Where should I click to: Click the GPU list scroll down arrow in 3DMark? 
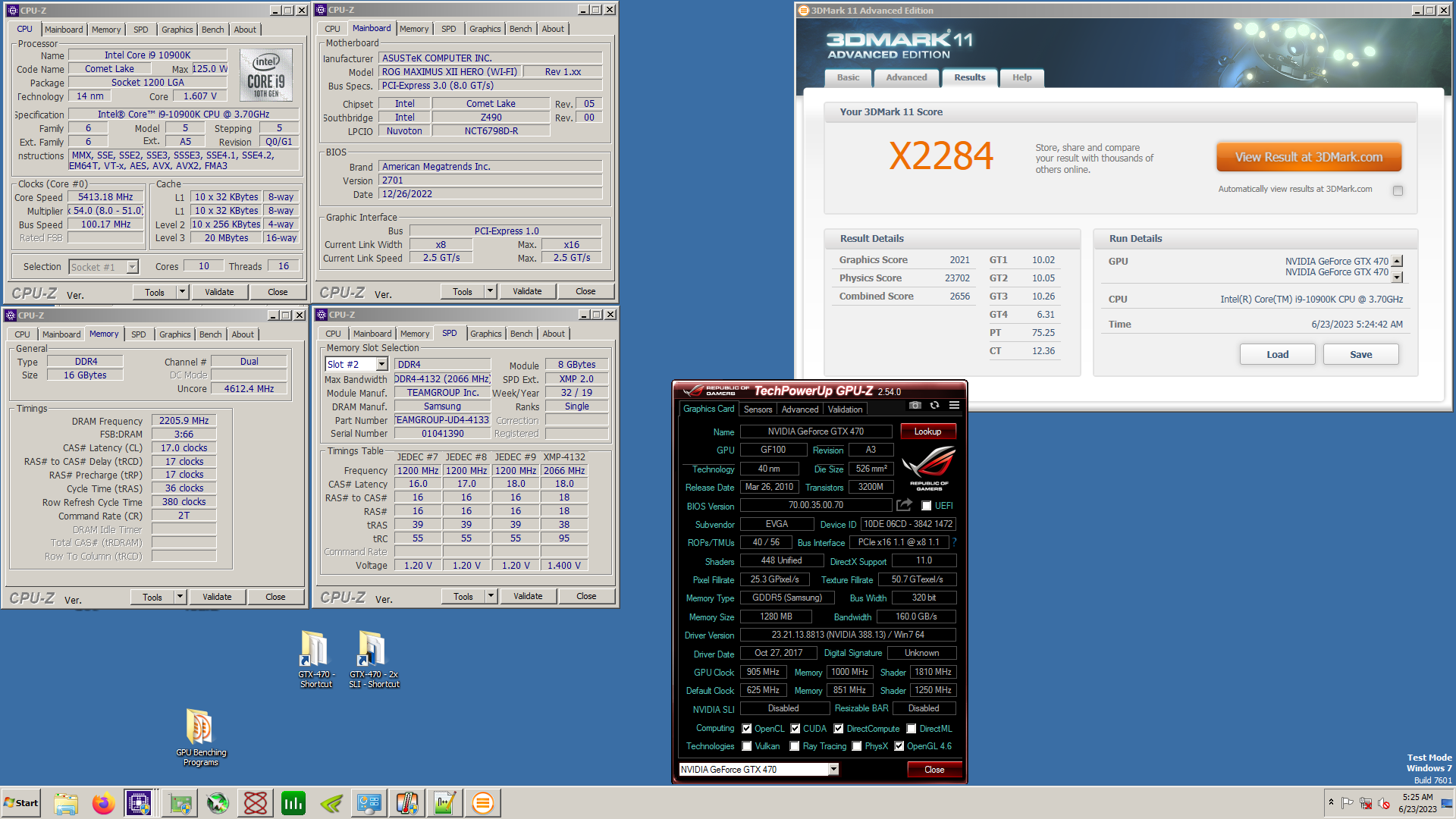[x=1398, y=277]
